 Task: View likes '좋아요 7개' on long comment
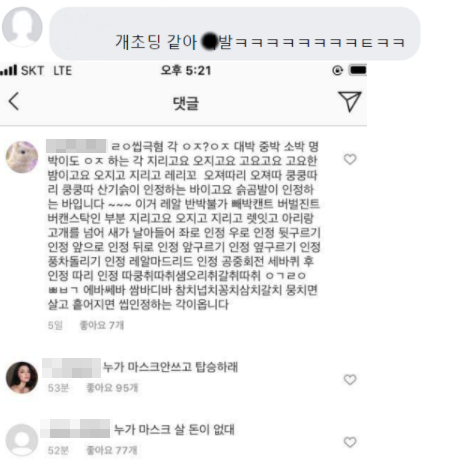[102, 325]
